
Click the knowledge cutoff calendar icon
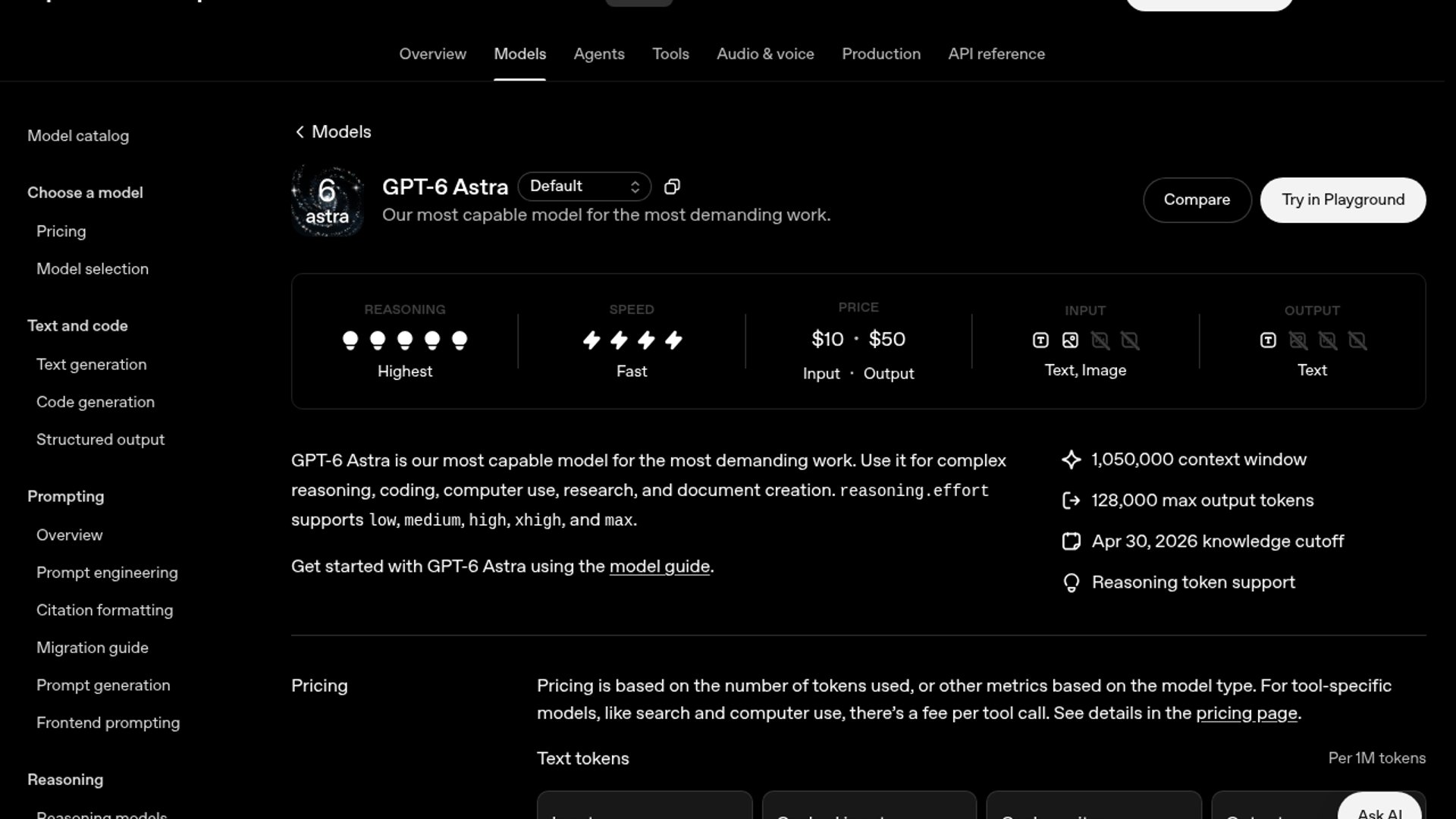tap(1071, 541)
